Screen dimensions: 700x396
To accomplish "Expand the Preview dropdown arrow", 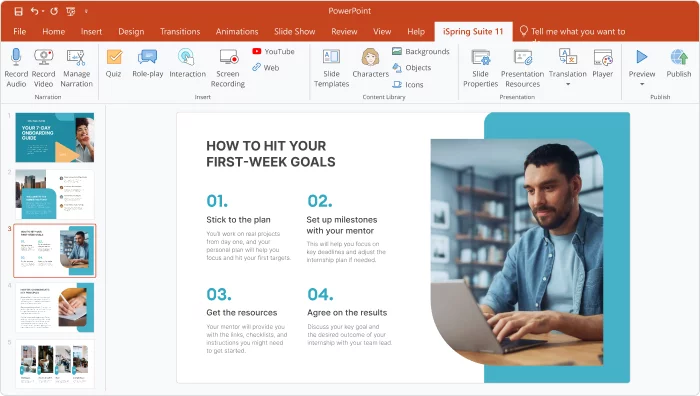I will tap(642, 84).
